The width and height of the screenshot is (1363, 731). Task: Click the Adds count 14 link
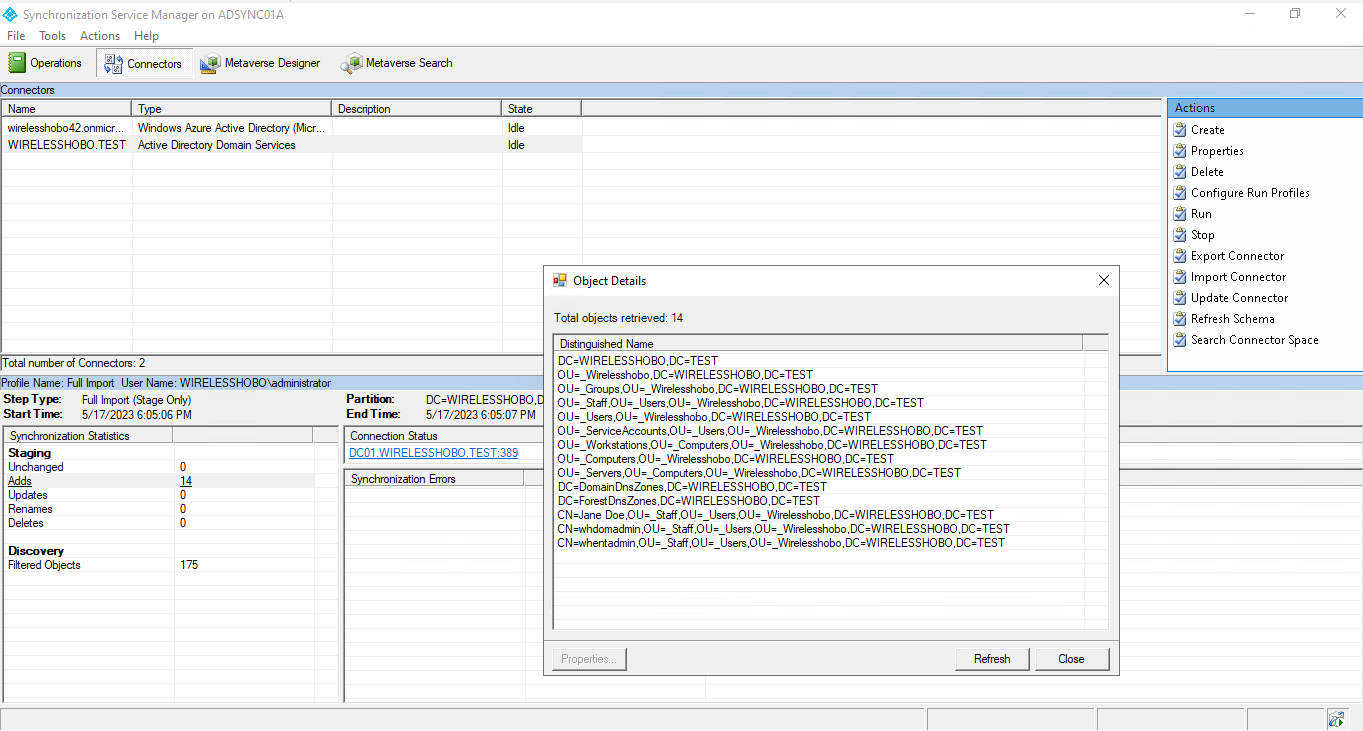pos(186,481)
